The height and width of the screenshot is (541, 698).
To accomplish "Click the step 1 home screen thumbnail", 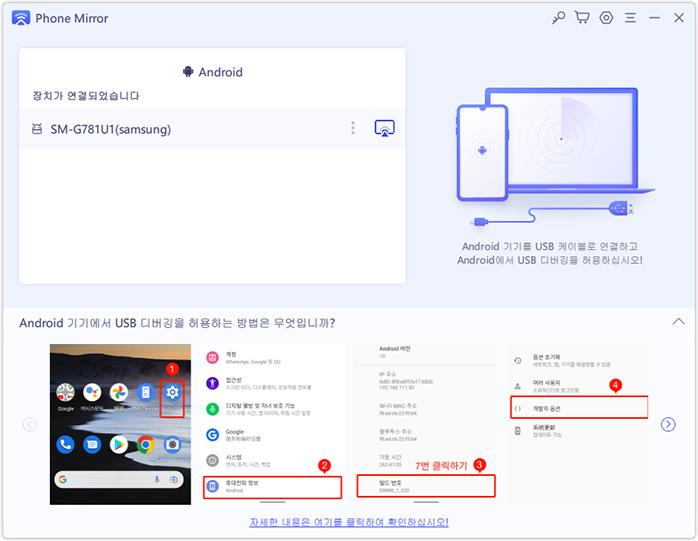I will 119,422.
